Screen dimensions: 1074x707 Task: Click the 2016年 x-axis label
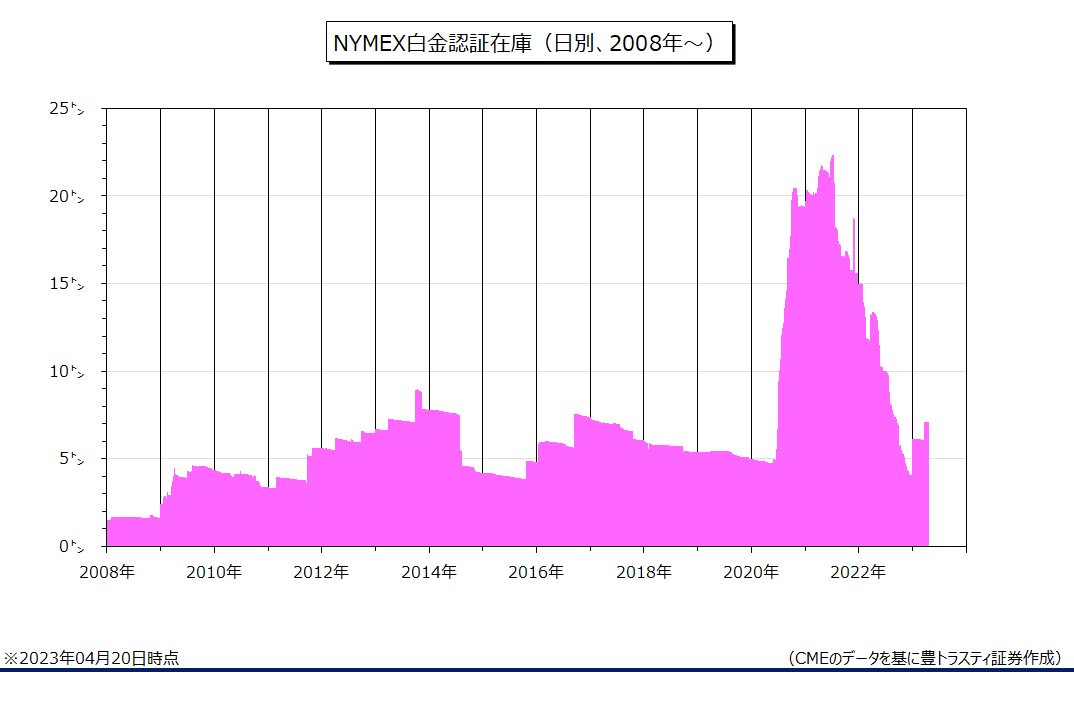pos(536,572)
